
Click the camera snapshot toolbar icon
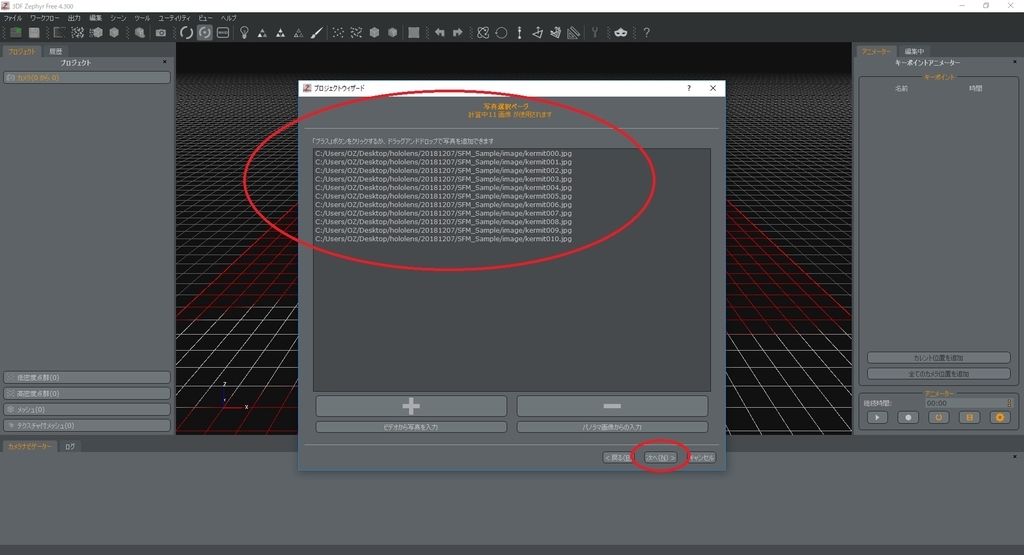pyautogui.click(x=161, y=33)
